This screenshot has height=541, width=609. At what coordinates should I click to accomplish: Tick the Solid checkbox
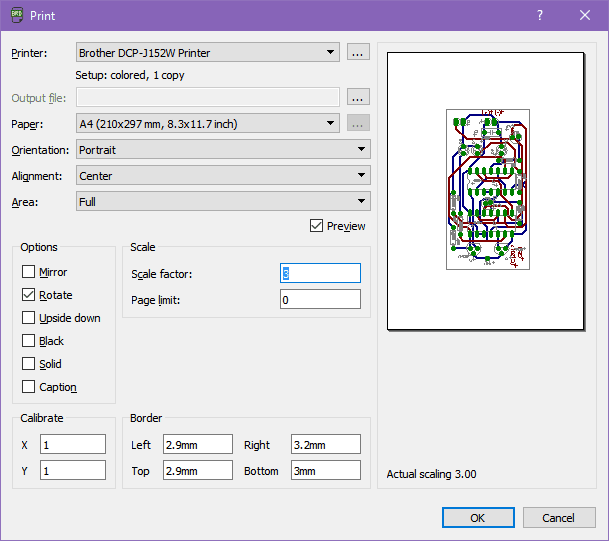pos(28,364)
